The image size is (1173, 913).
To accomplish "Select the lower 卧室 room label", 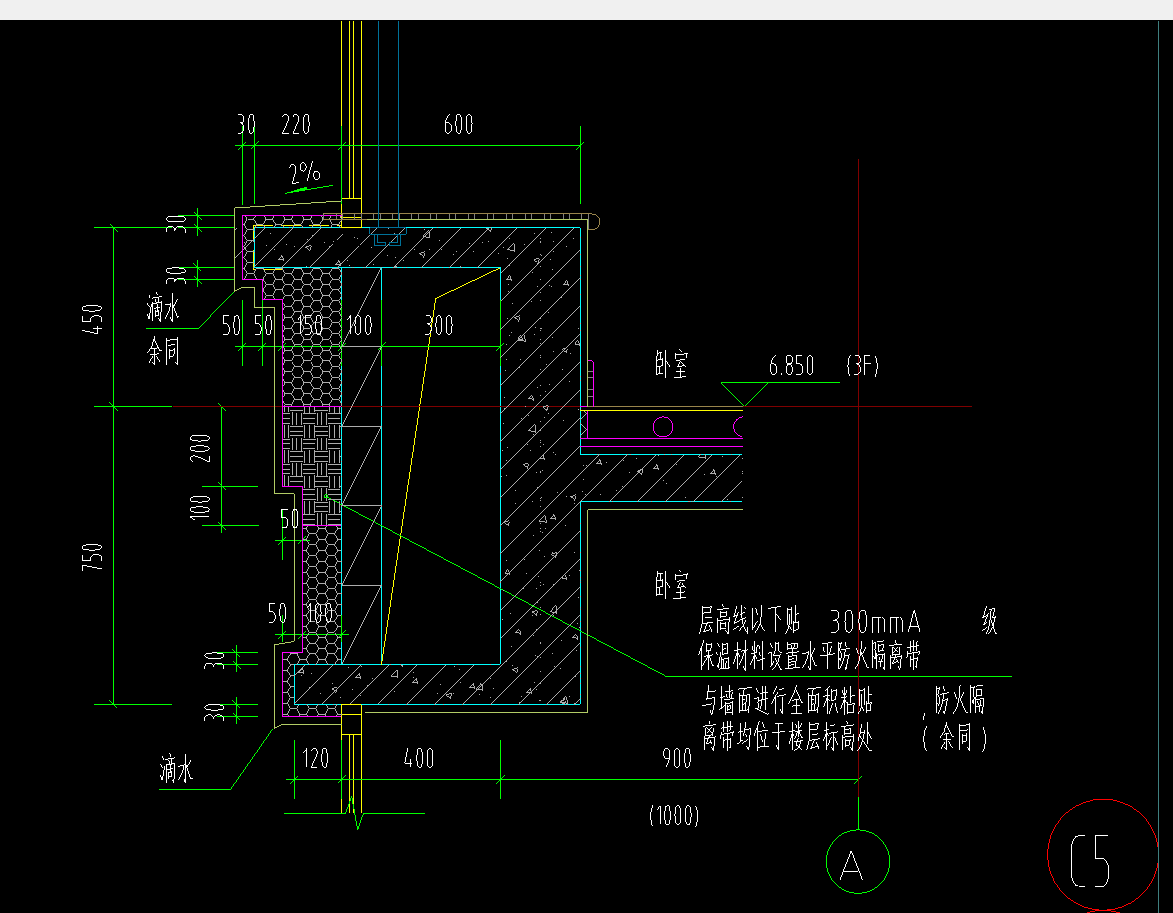I will coord(672,585).
